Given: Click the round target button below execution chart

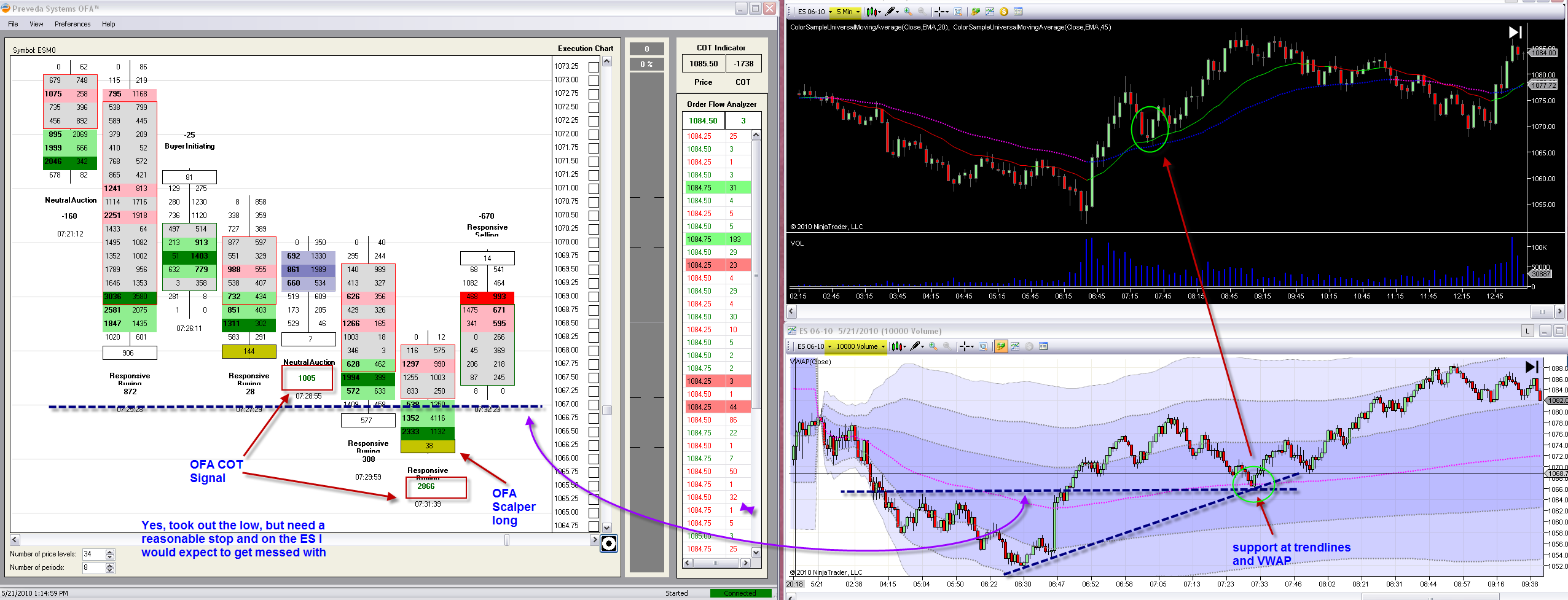Looking at the screenshot, I should coord(608,544).
